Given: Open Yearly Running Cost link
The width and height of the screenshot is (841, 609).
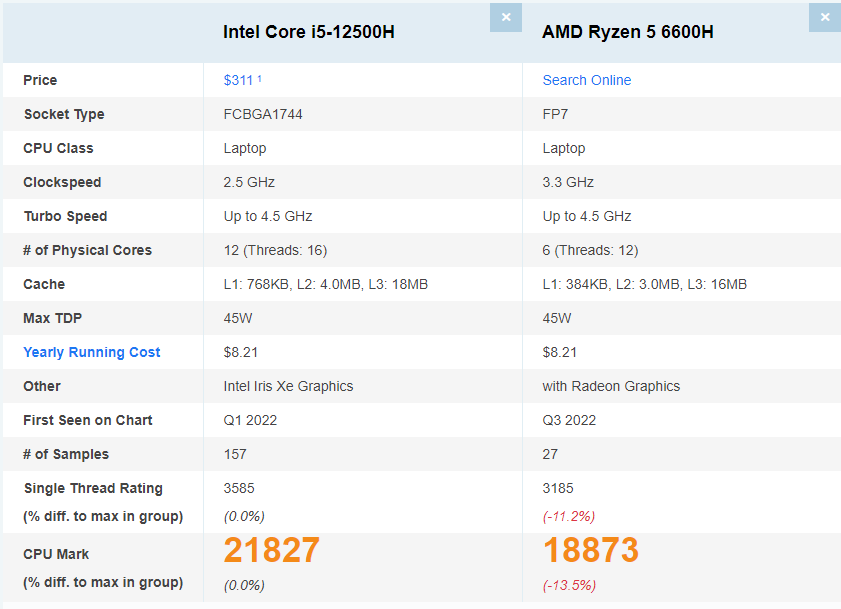Looking at the screenshot, I should tap(92, 353).
